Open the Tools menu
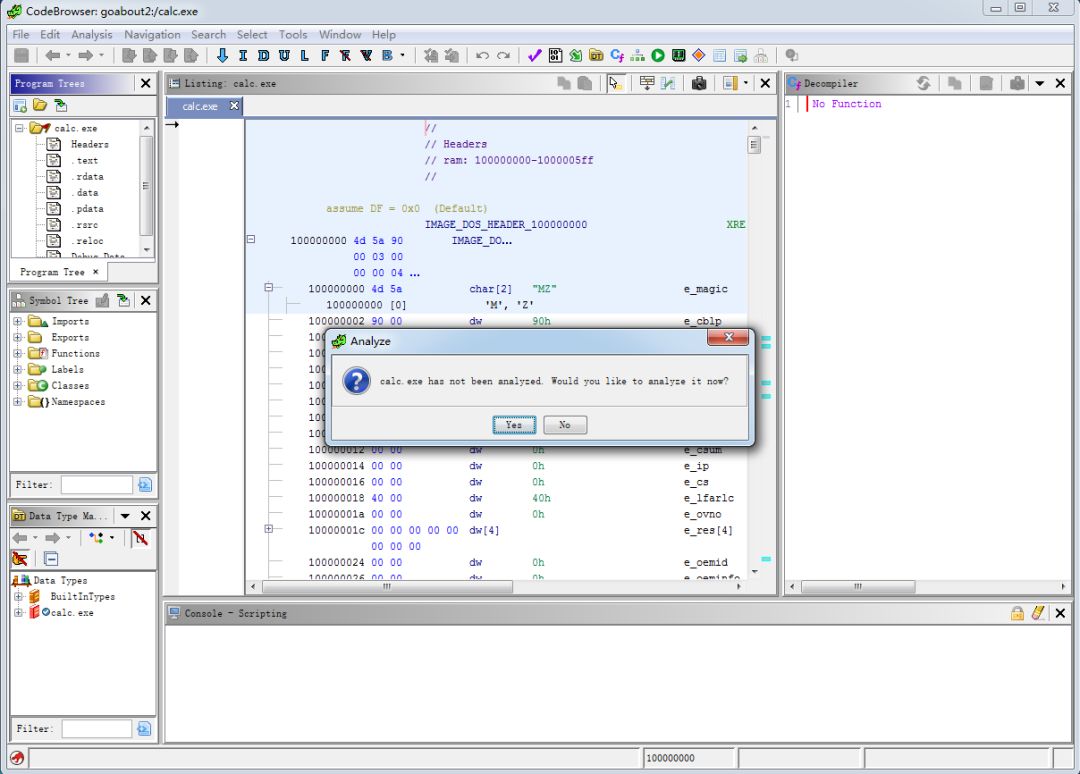Screen dimensions: 1080x774 click(x=293, y=34)
